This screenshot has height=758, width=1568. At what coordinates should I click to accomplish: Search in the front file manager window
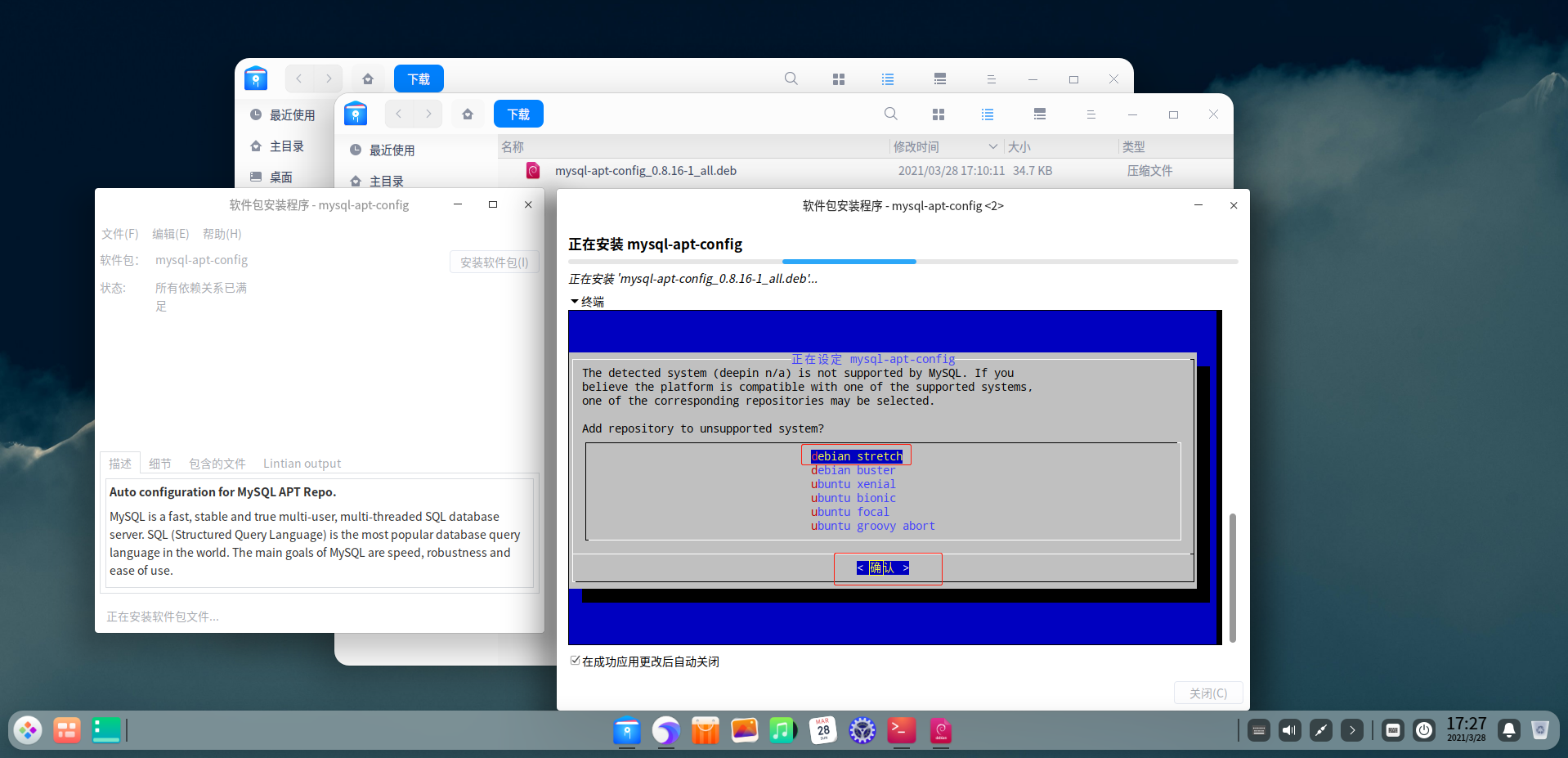(x=891, y=114)
